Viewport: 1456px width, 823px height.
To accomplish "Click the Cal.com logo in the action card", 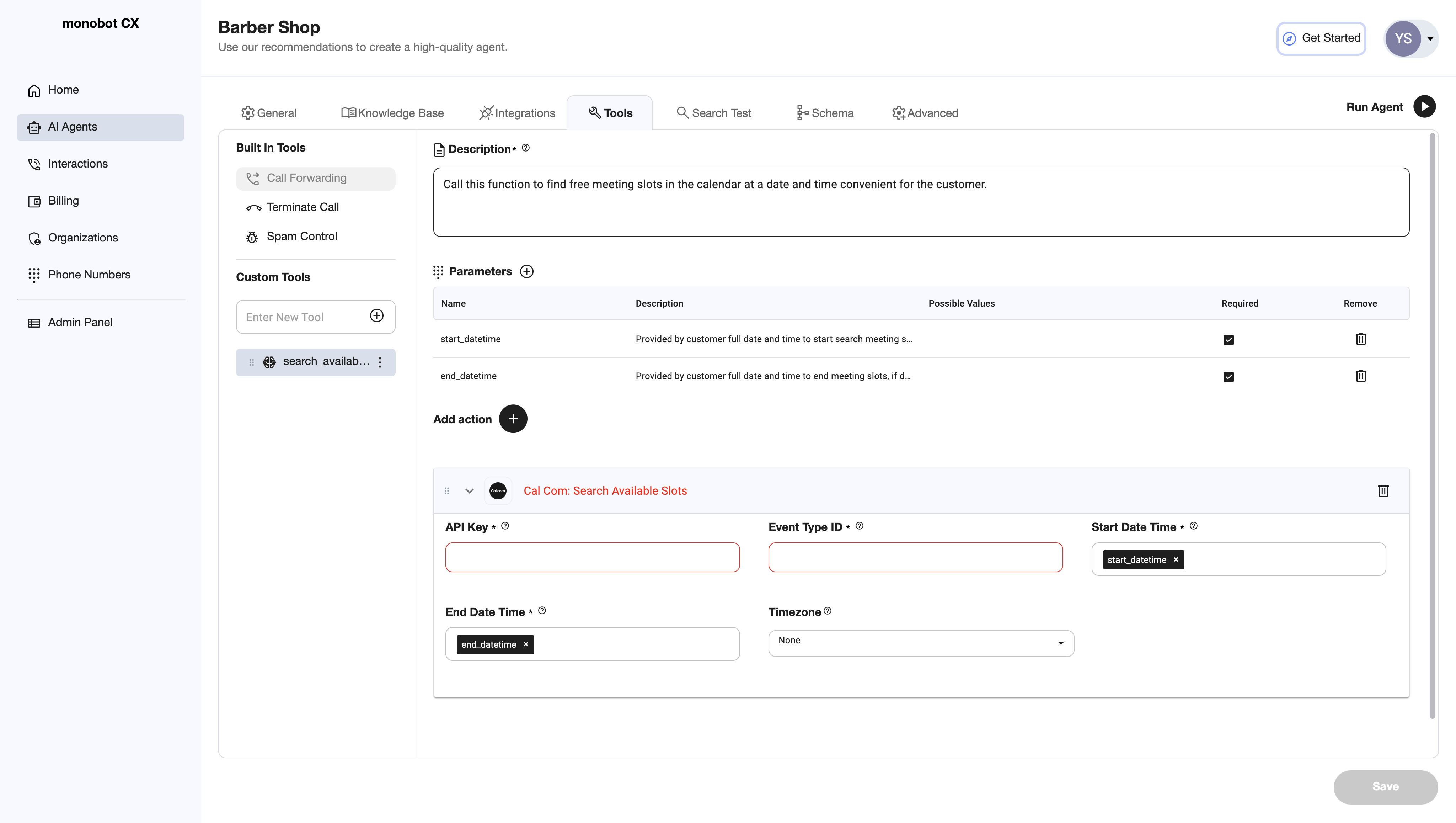I will point(497,490).
